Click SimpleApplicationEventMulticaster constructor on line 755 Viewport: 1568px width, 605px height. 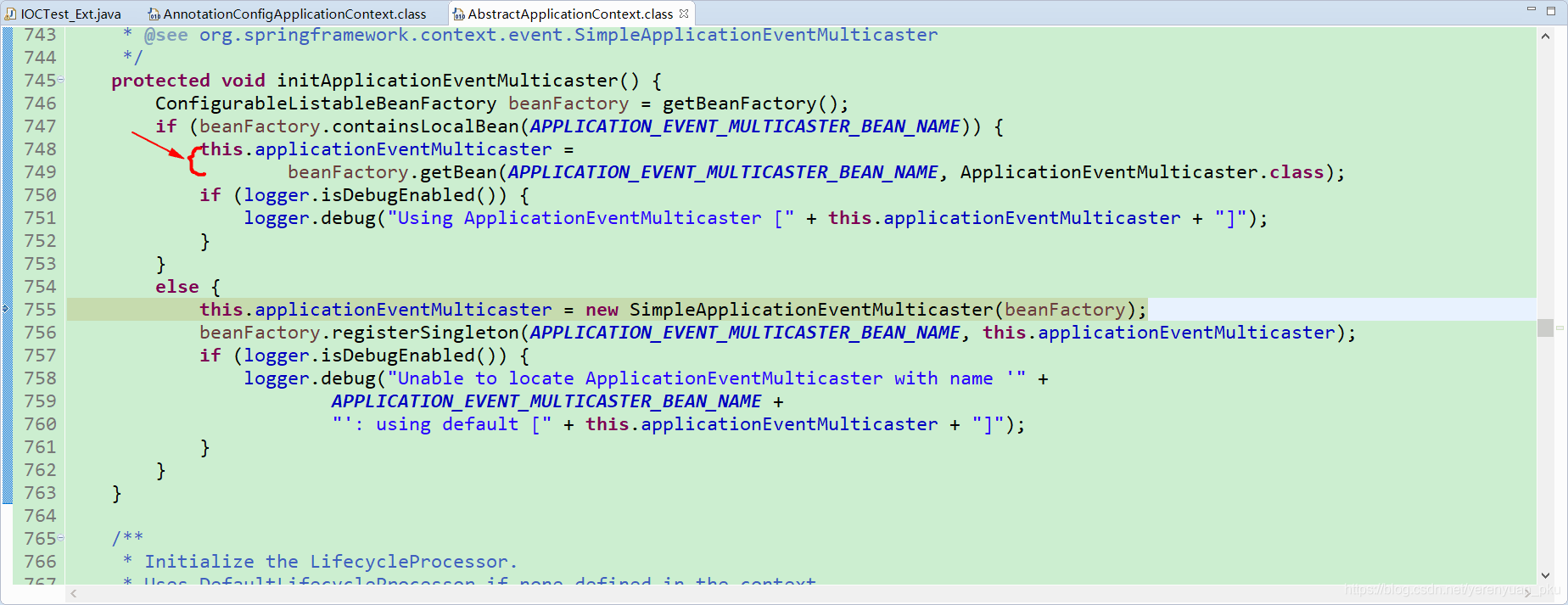pyautogui.click(x=811, y=310)
